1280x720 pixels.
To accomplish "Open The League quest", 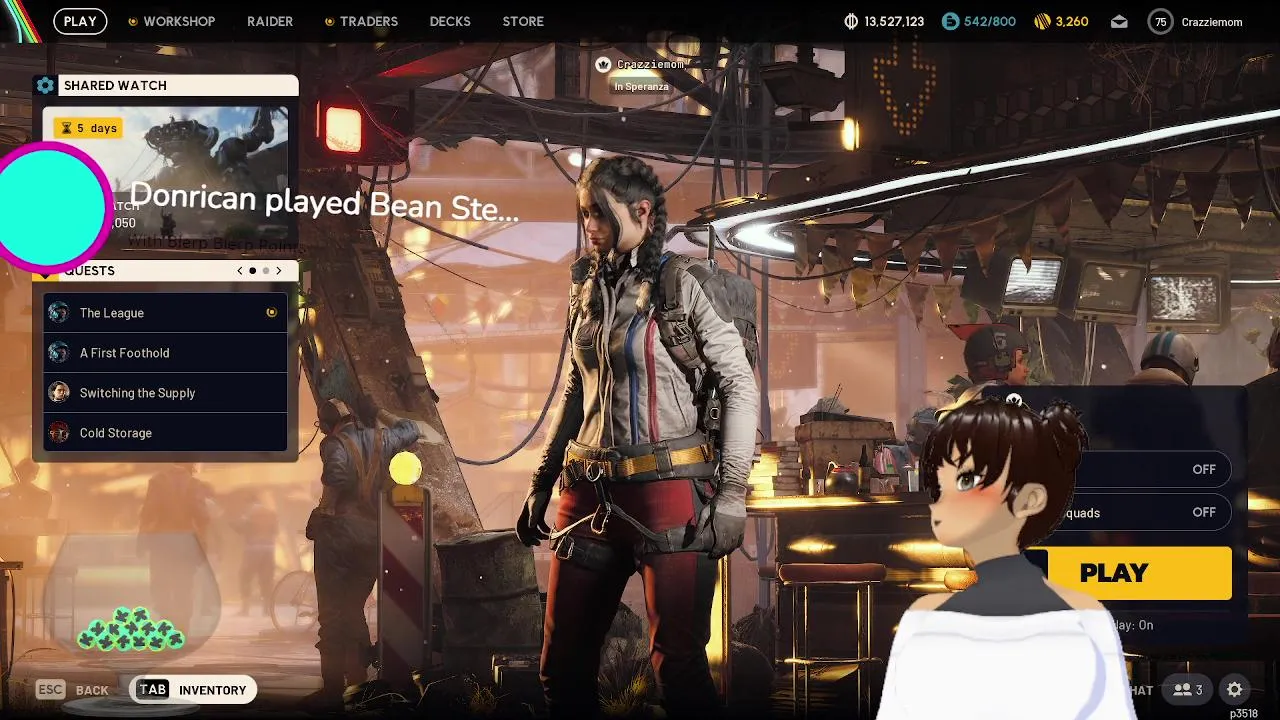I will (x=165, y=313).
